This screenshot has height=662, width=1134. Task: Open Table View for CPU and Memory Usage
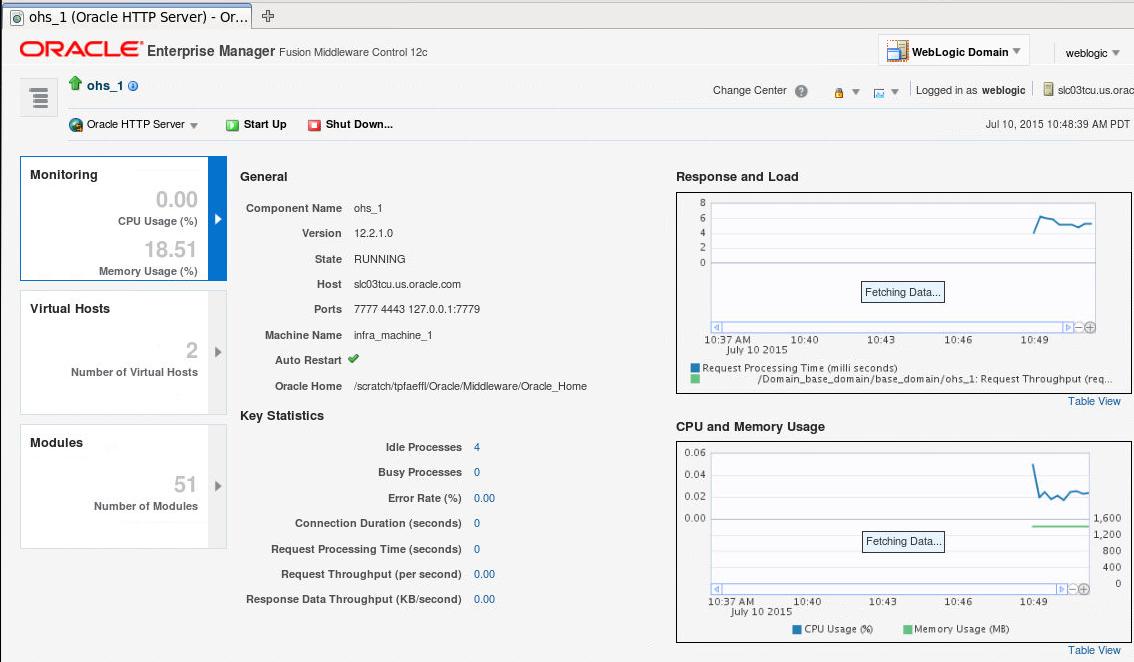pos(1094,650)
